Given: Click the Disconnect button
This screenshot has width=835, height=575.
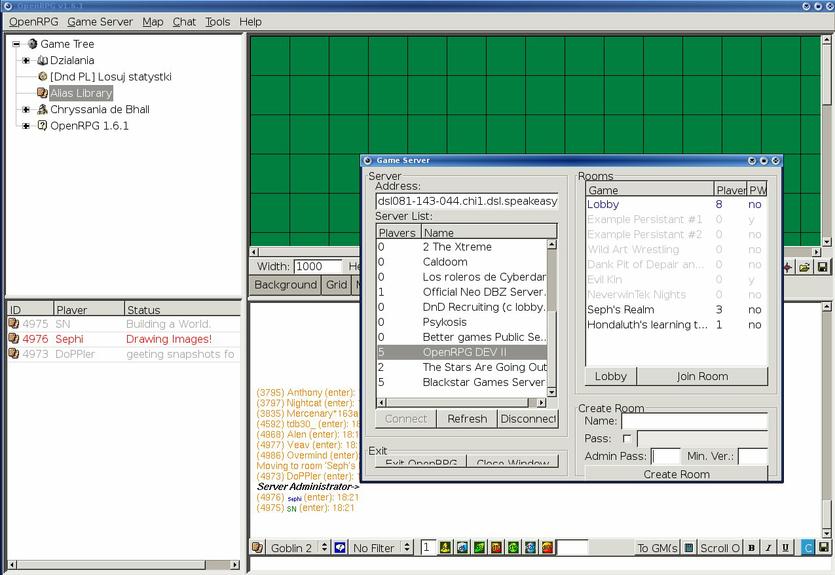Looking at the screenshot, I should pyautogui.click(x=528, y=419).
